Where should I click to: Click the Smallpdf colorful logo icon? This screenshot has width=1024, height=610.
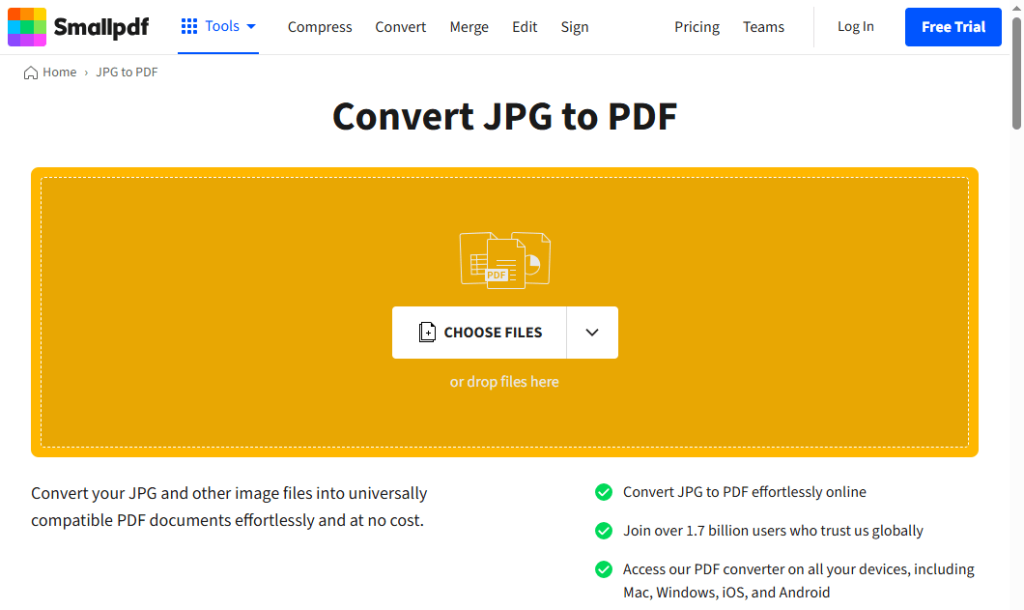point(27,27)
